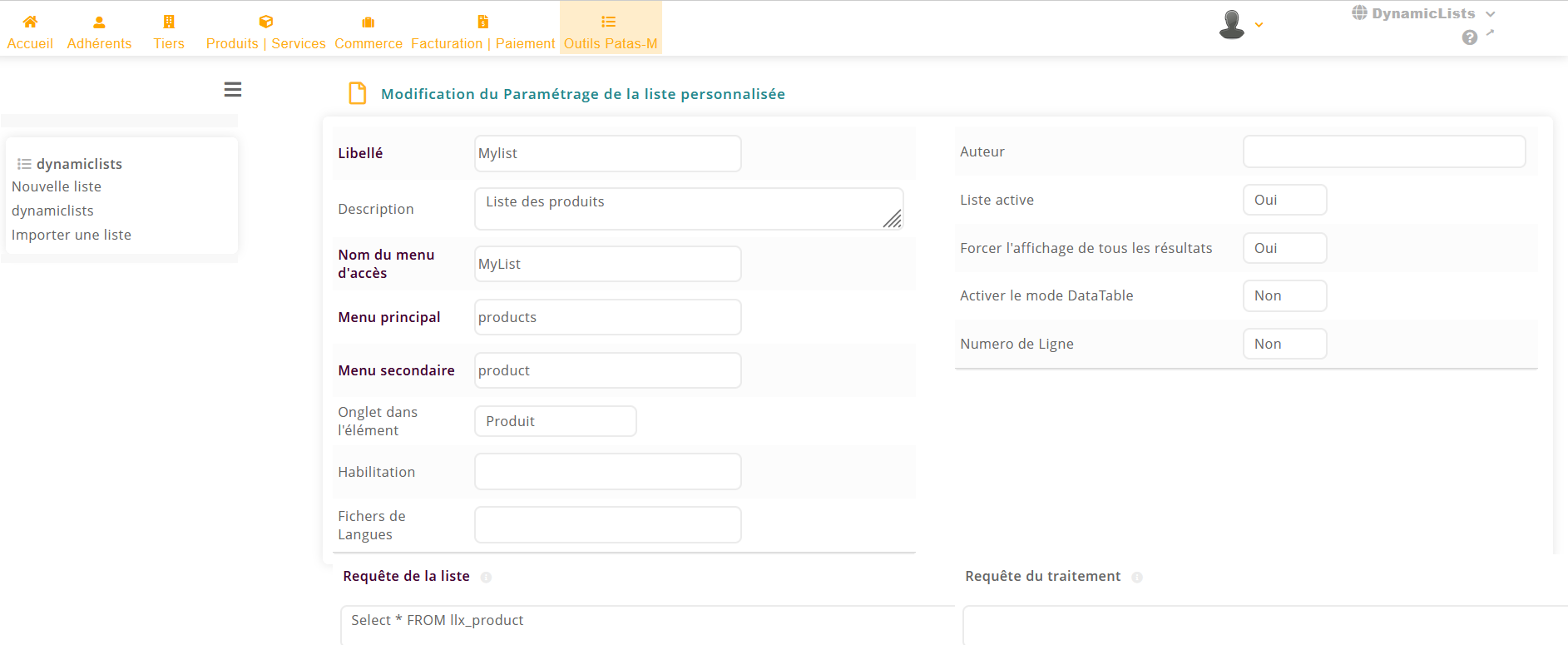Open Facturation | Paiement icon
This screenshot has height=645, width=1568.
482,22
